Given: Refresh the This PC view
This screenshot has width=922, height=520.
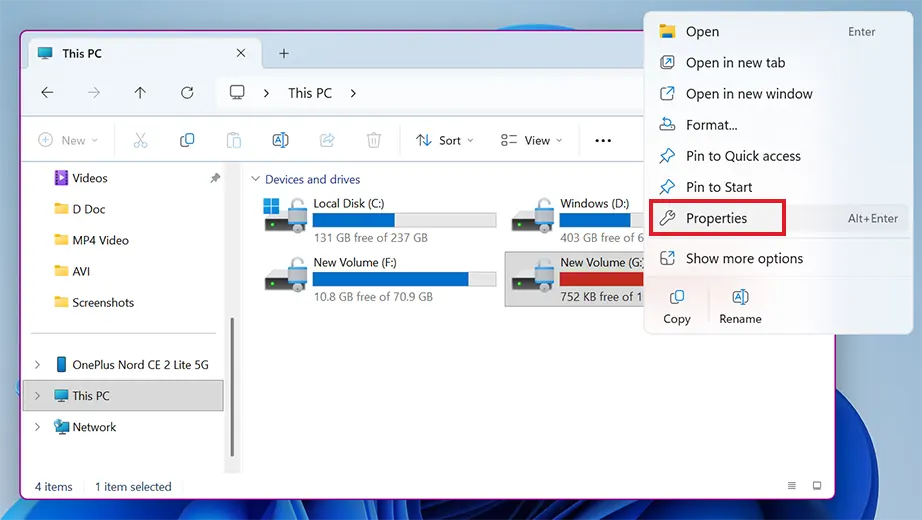Looking at the screenshot, I should pyautogui.click(x=187, y=92).
